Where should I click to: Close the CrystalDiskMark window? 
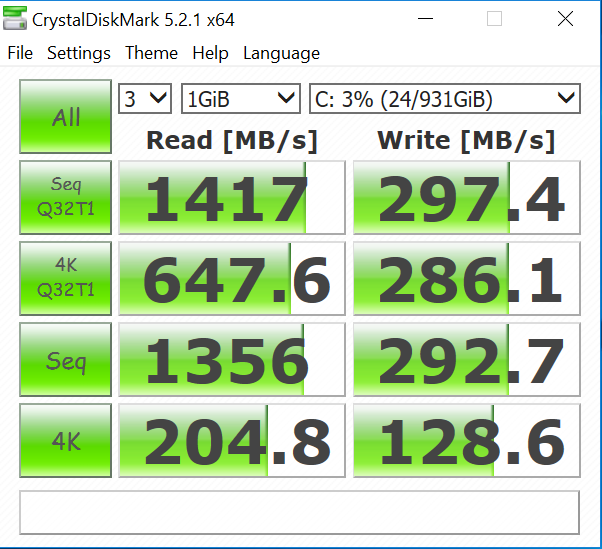coord(565,18)
